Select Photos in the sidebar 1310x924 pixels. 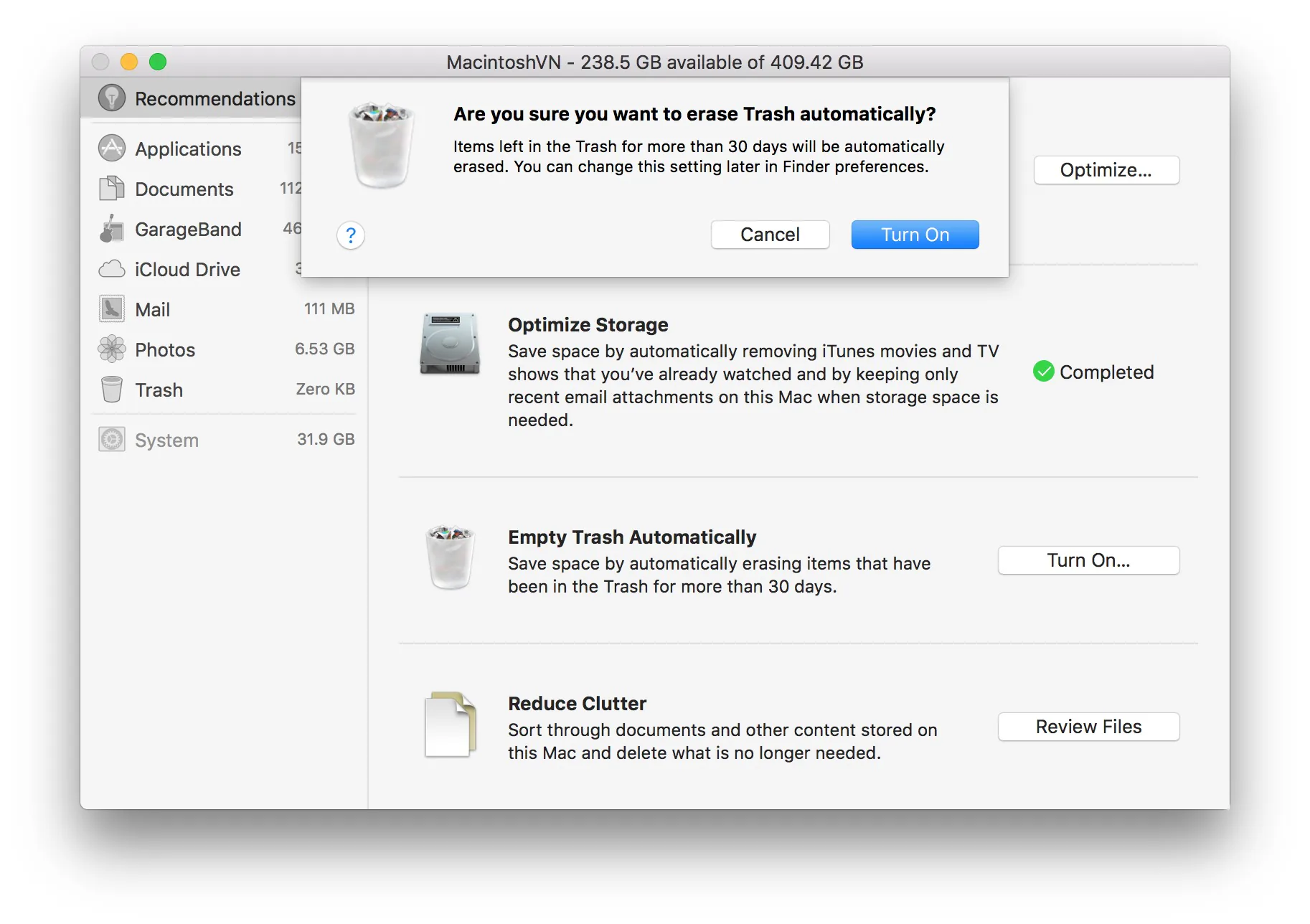[x=224, y=349]
